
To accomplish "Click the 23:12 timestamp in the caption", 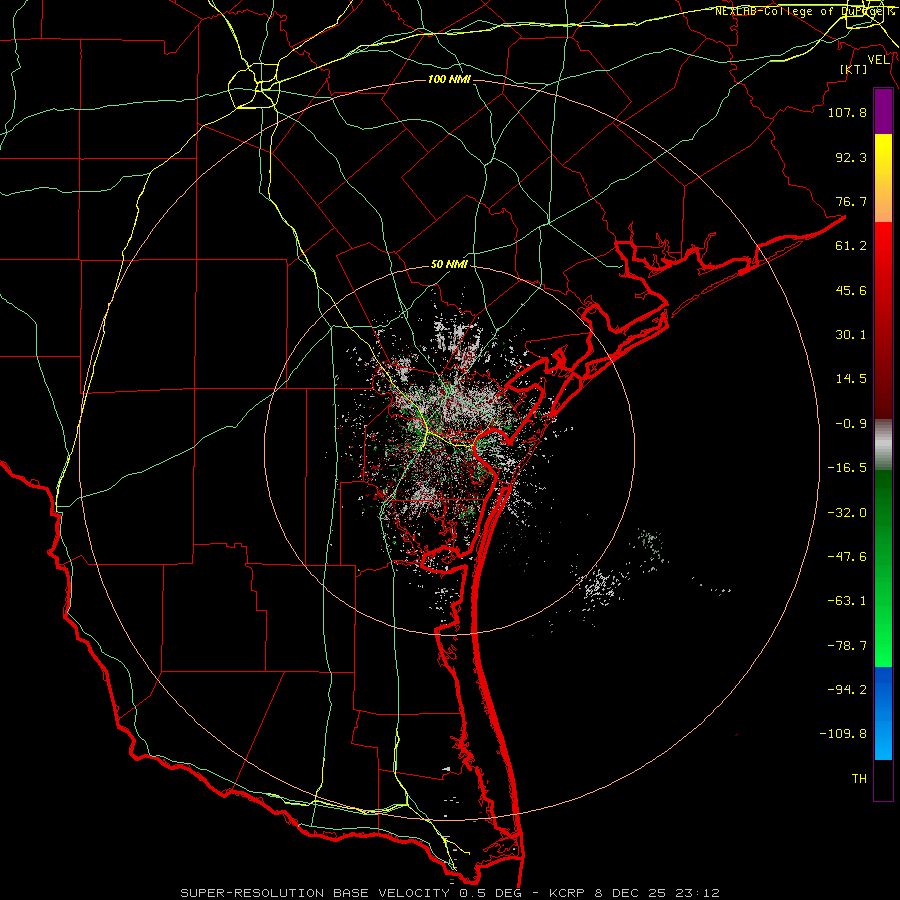I will click(x=696, y=893).
